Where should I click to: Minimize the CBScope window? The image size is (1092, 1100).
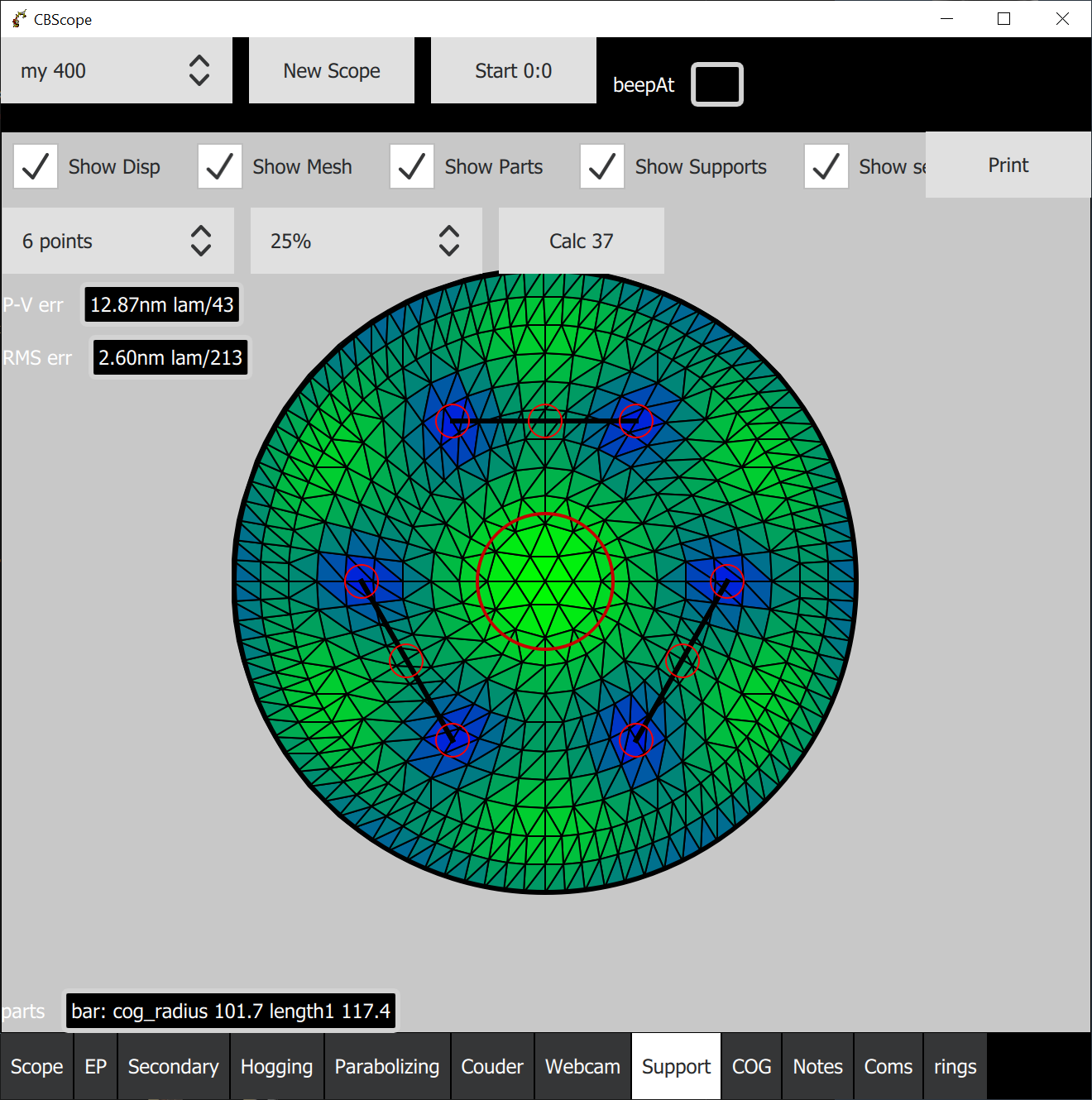pos(947,18)
